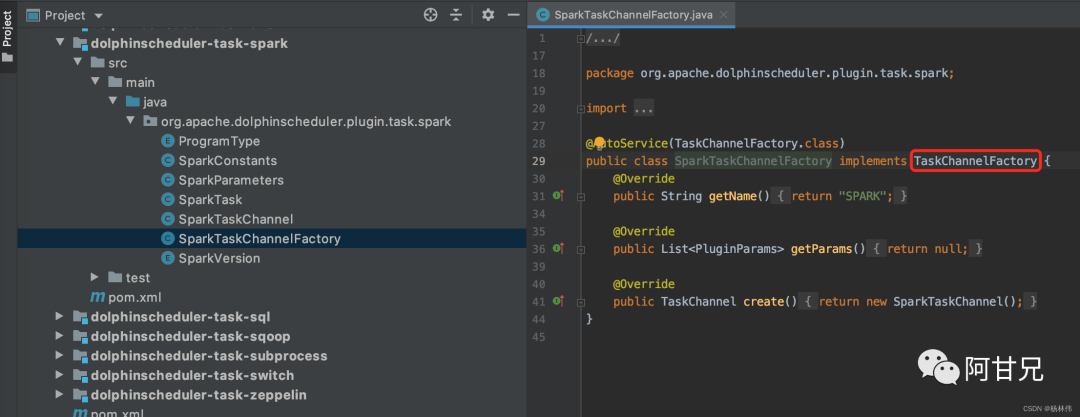Collapse the org.apache.dolphinscheduler.plugin.task.spark package
The width and height of the screenshot is (1080, 417).
pyautogui.click(x=130, y=121)
